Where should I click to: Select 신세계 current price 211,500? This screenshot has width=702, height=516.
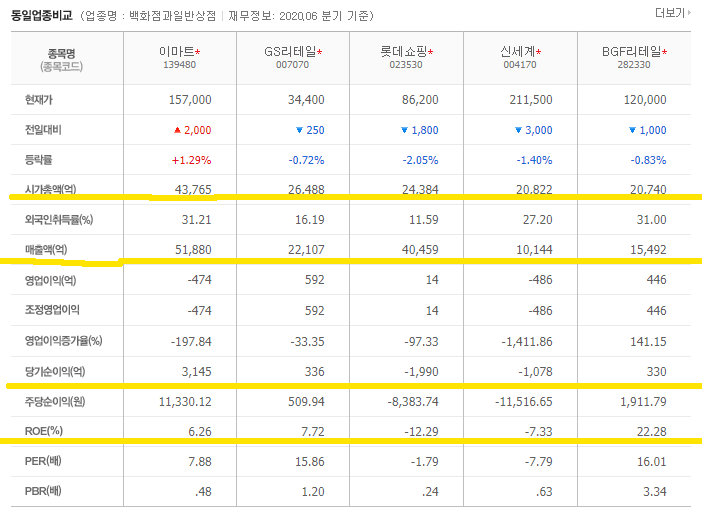coord(531,100)
